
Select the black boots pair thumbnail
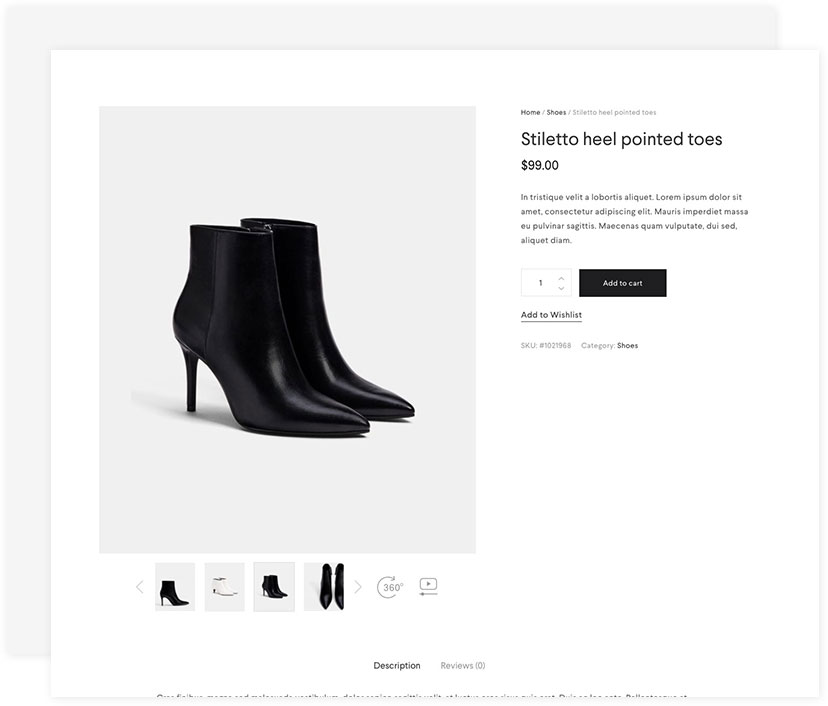pos(274,587)
